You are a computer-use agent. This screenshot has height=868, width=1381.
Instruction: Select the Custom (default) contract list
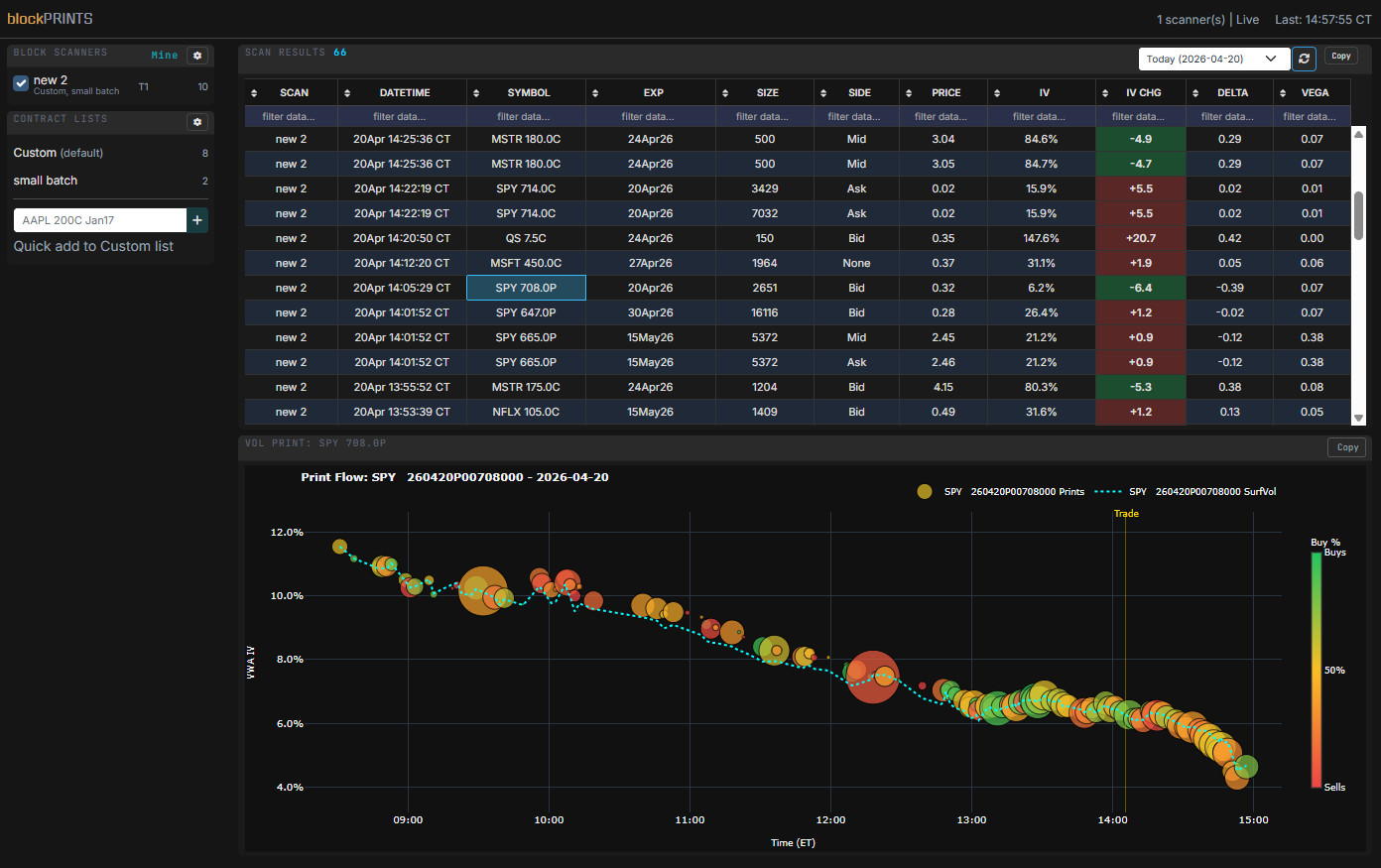click(59, 153)
